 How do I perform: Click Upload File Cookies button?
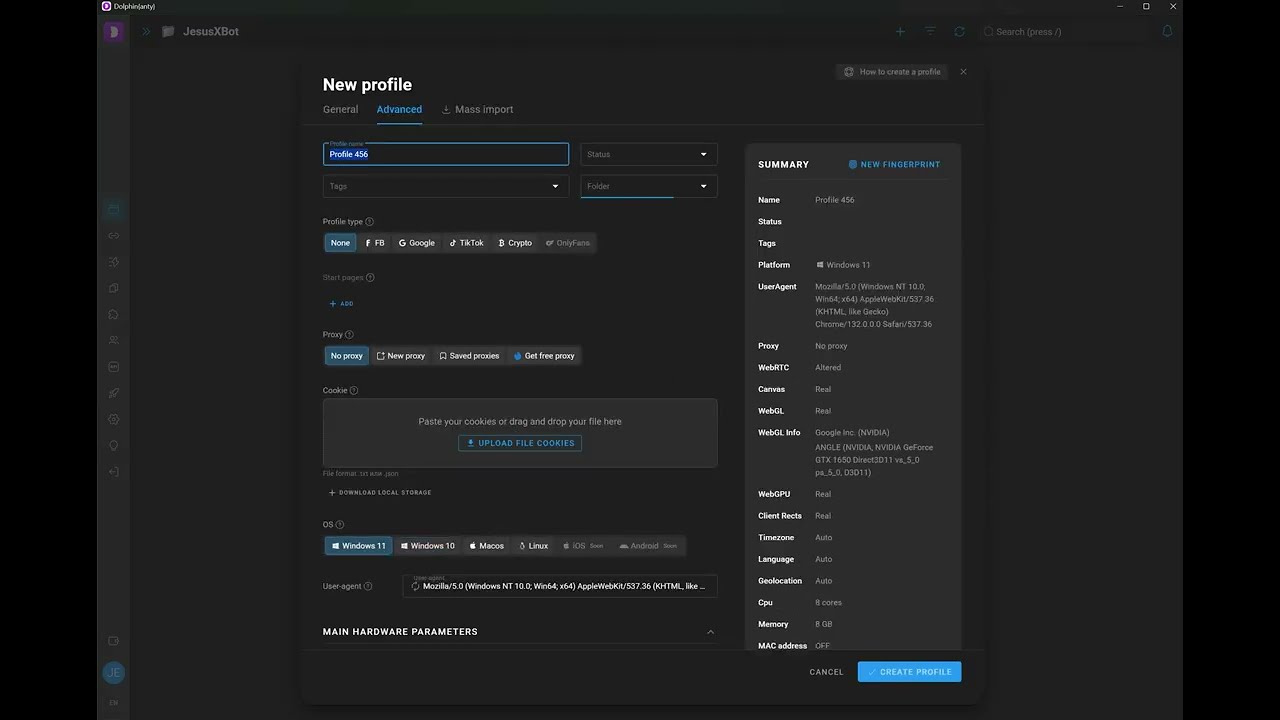click(x=520, y=443)
